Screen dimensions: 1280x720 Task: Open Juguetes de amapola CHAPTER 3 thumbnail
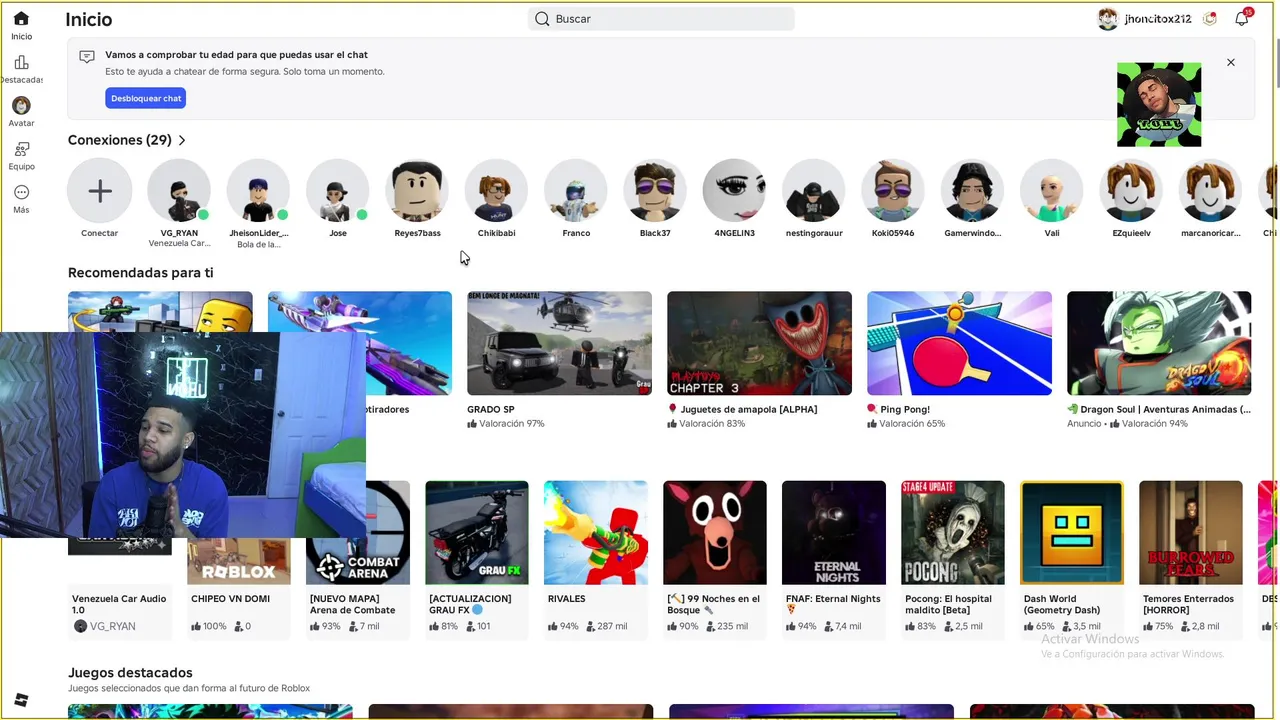coord(759,343)
